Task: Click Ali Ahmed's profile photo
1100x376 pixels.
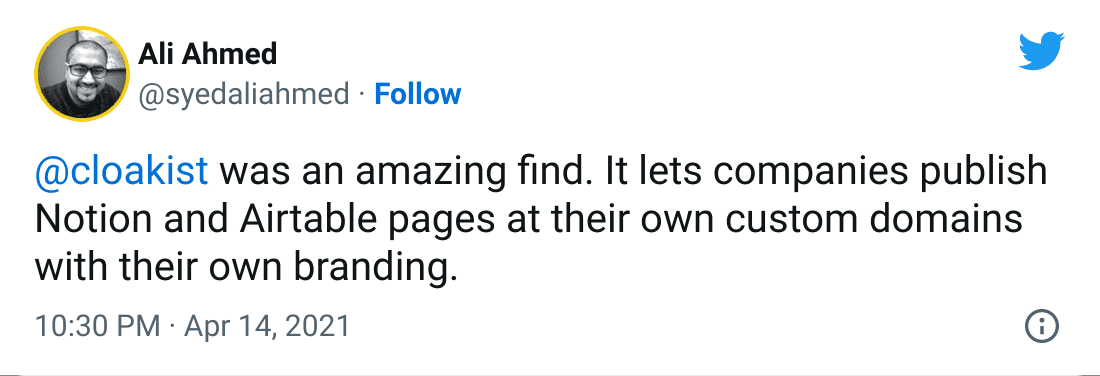Action: coord(82,74)
